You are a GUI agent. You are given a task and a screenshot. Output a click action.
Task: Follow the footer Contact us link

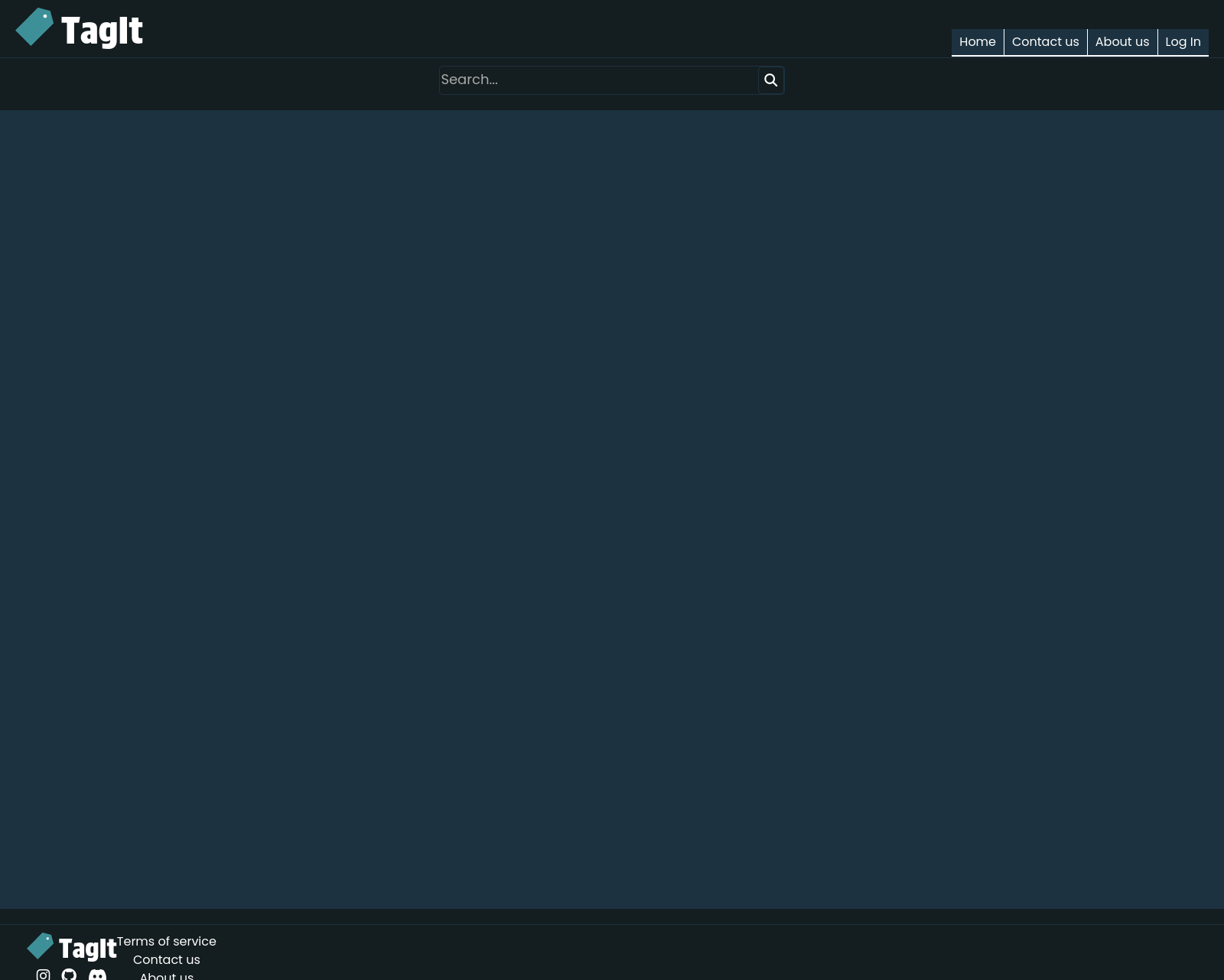(167, 959)
